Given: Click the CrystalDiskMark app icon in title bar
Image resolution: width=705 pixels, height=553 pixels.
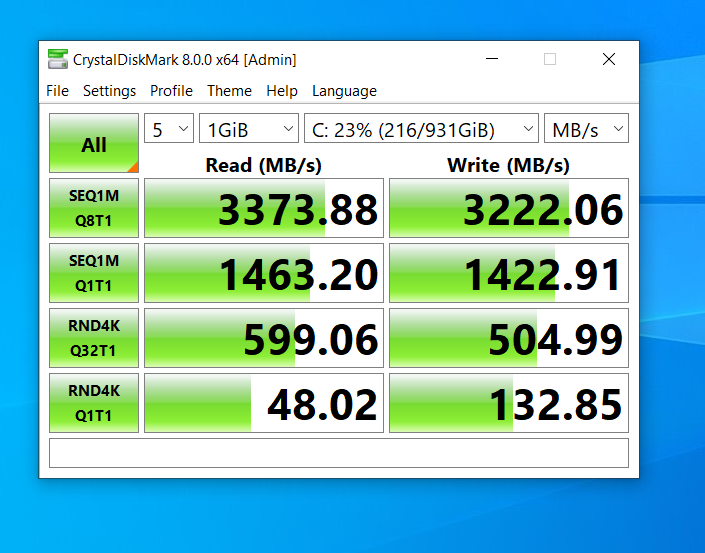Looking at the screenshot, I should coord(58,59).
